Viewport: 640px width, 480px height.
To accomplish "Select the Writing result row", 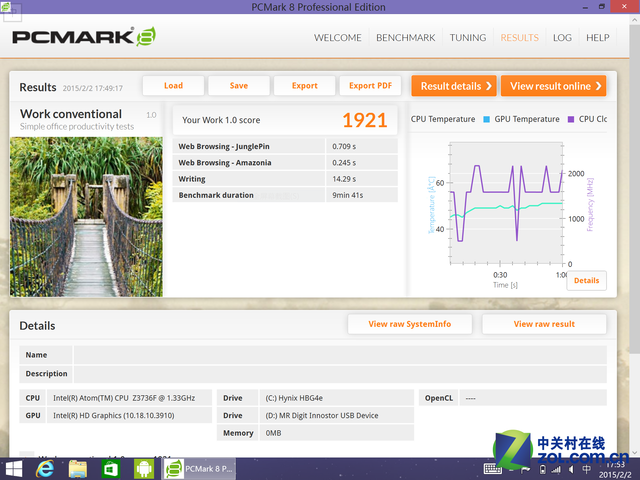I will [285, 179].
